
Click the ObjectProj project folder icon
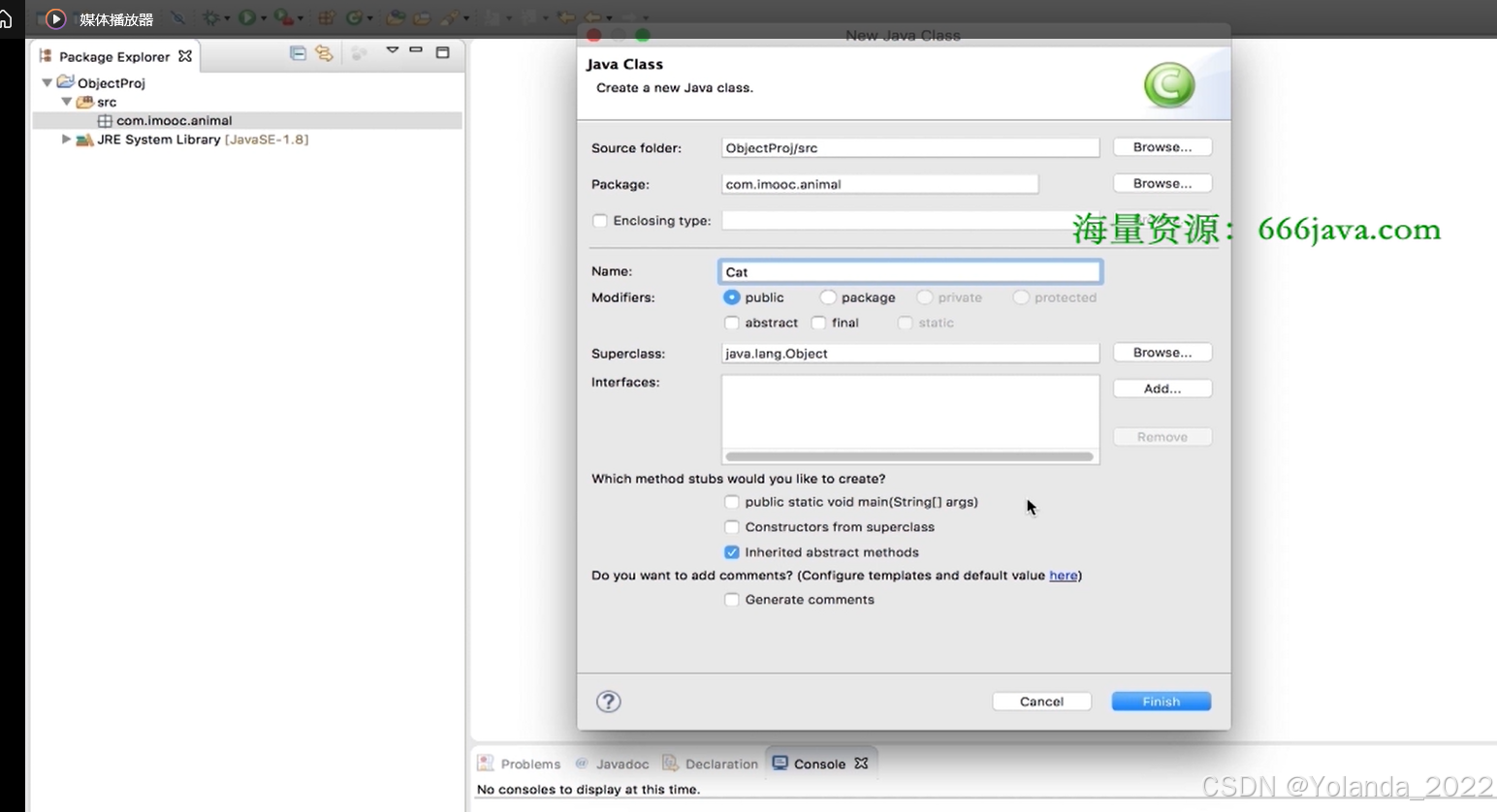(65, 82)
